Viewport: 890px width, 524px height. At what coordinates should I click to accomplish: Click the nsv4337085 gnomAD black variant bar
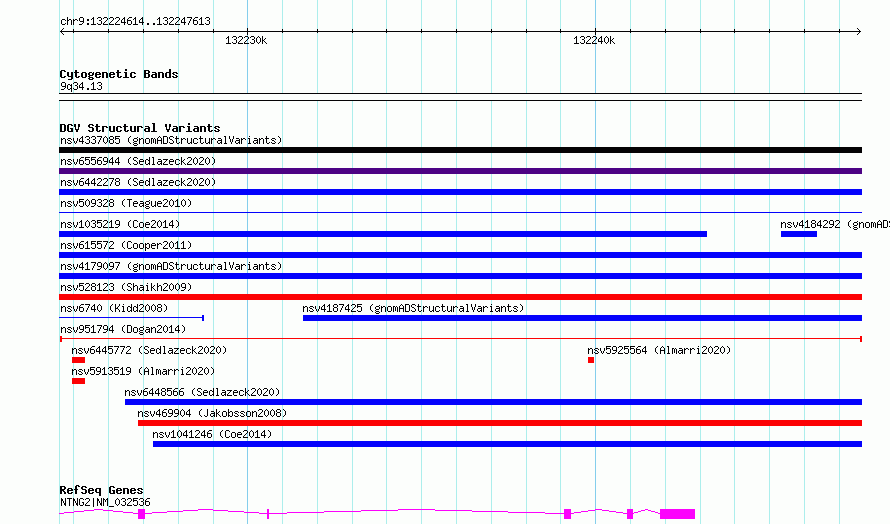click(460, 150)
